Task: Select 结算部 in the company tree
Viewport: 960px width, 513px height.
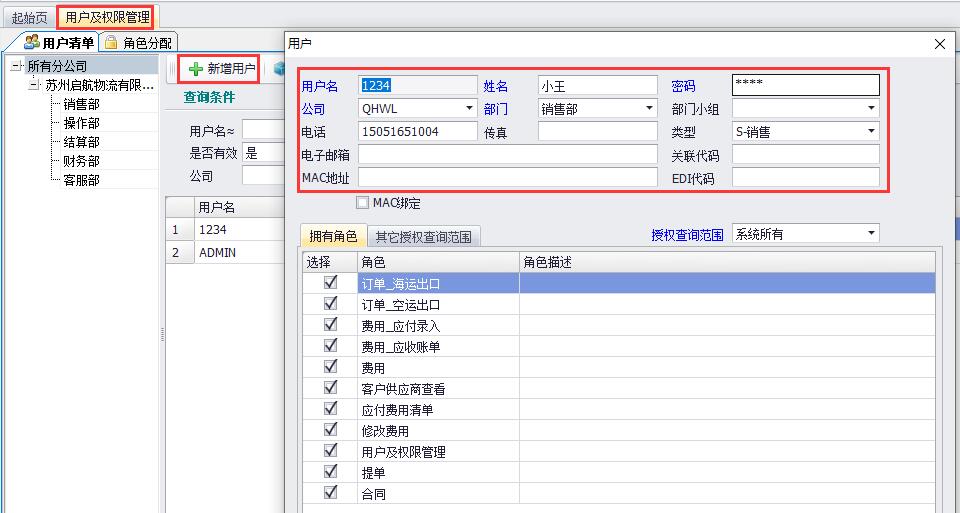Action: [x=81, y=142]
